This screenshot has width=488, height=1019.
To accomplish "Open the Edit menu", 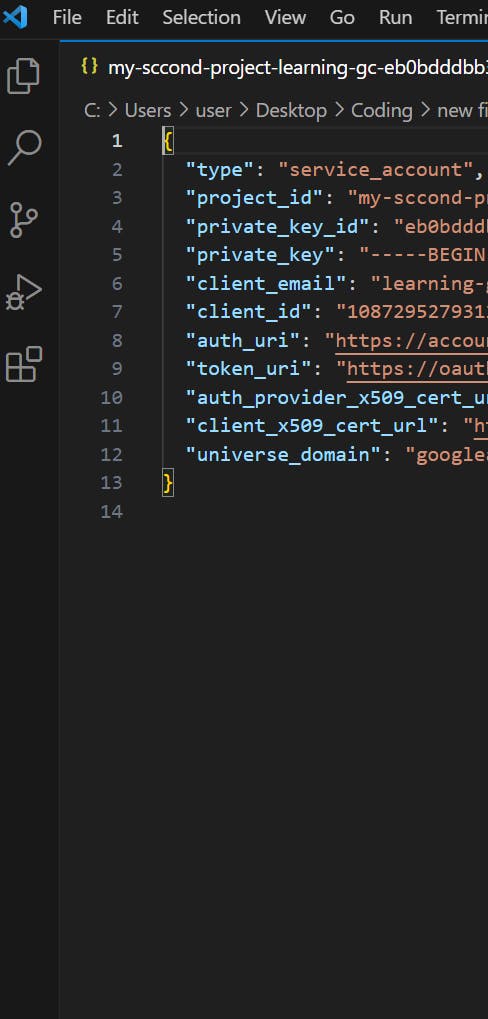I will [x=122, y=18].
